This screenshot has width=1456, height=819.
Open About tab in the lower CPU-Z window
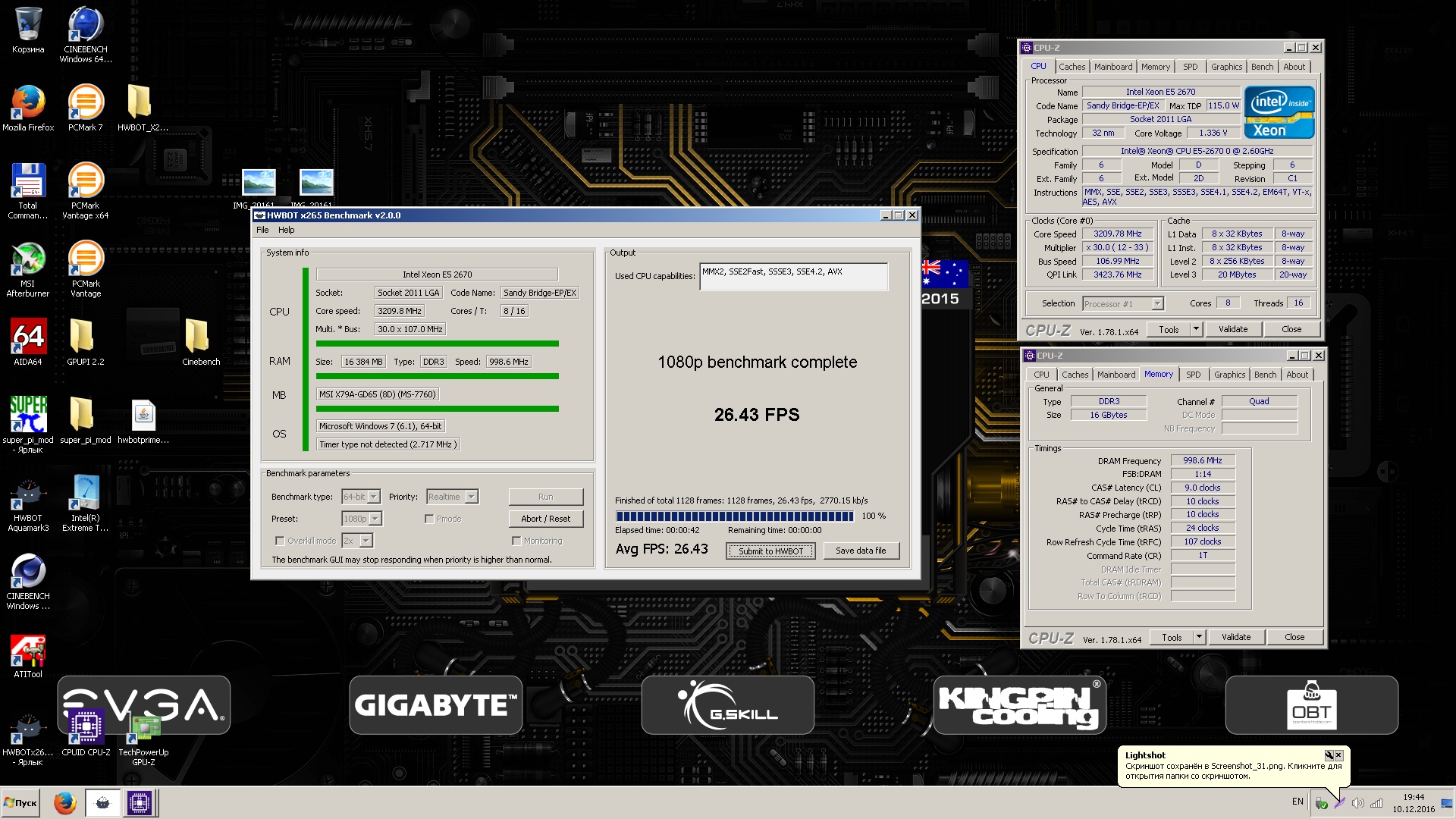1297,375
